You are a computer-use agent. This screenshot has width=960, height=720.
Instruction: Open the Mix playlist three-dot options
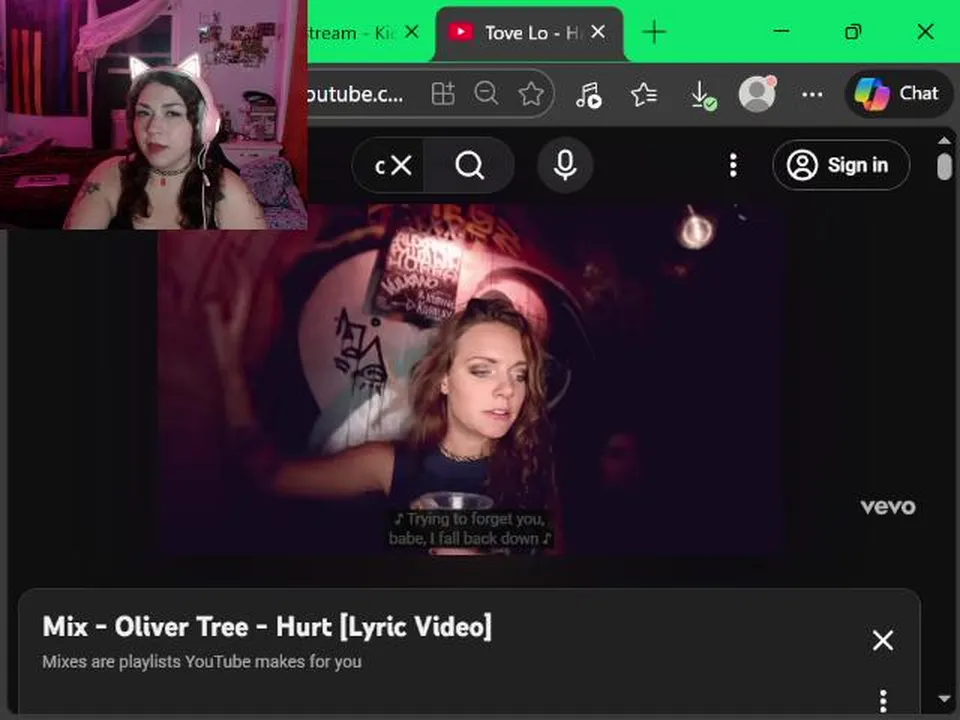tap(883, 701)
